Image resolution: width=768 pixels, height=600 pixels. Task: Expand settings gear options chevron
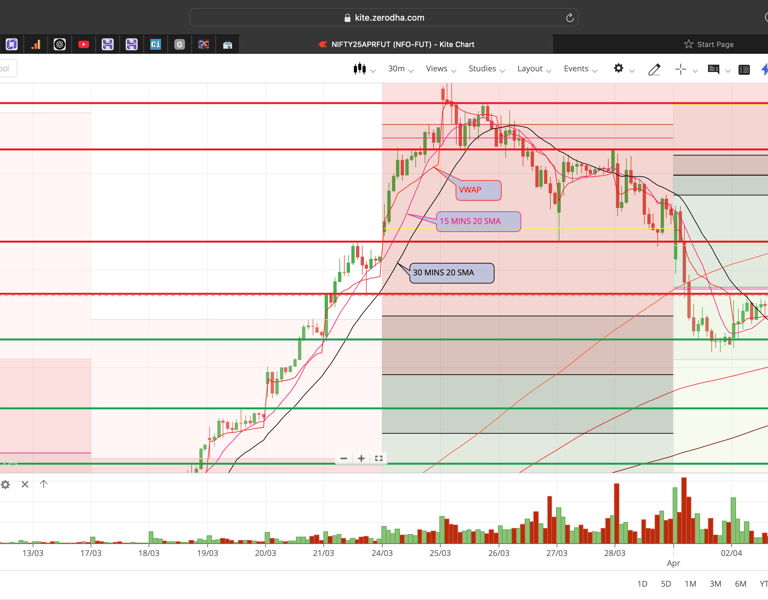[x=632, y=71]
